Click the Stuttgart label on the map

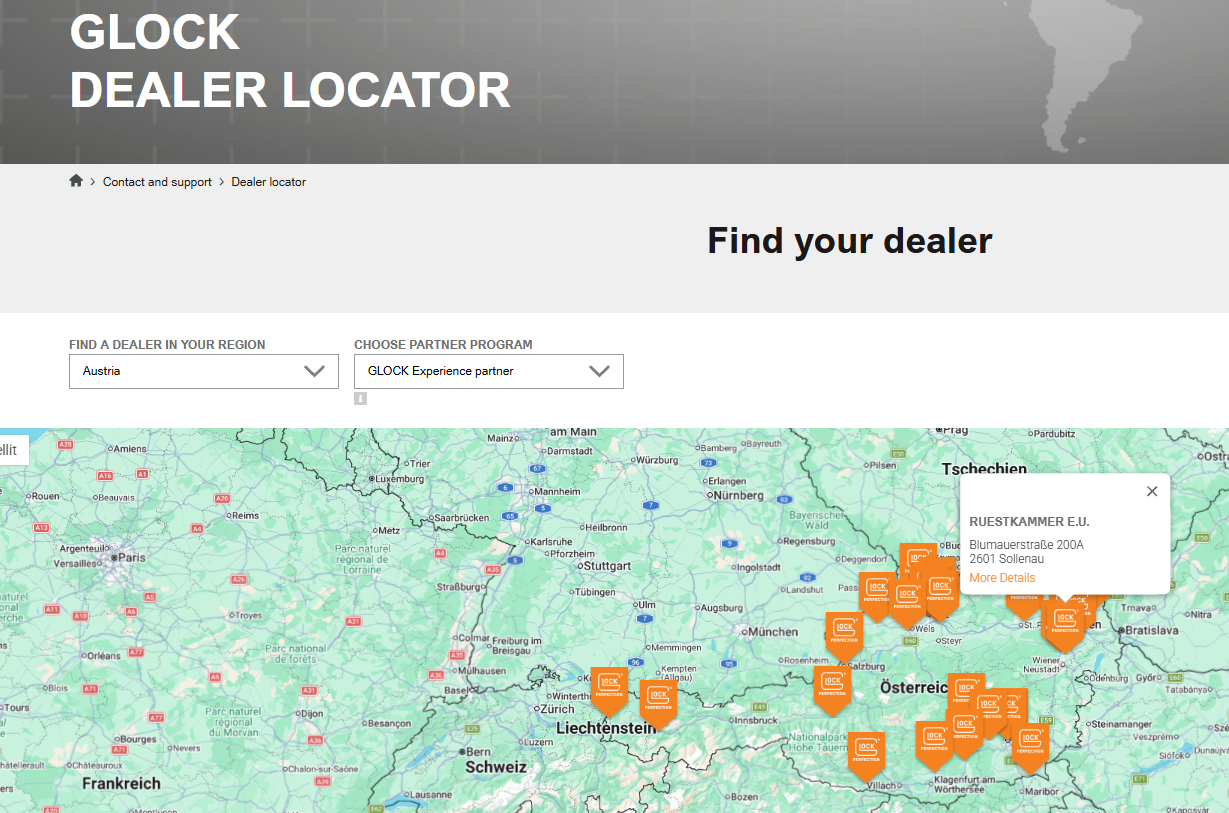pos(607,566)
